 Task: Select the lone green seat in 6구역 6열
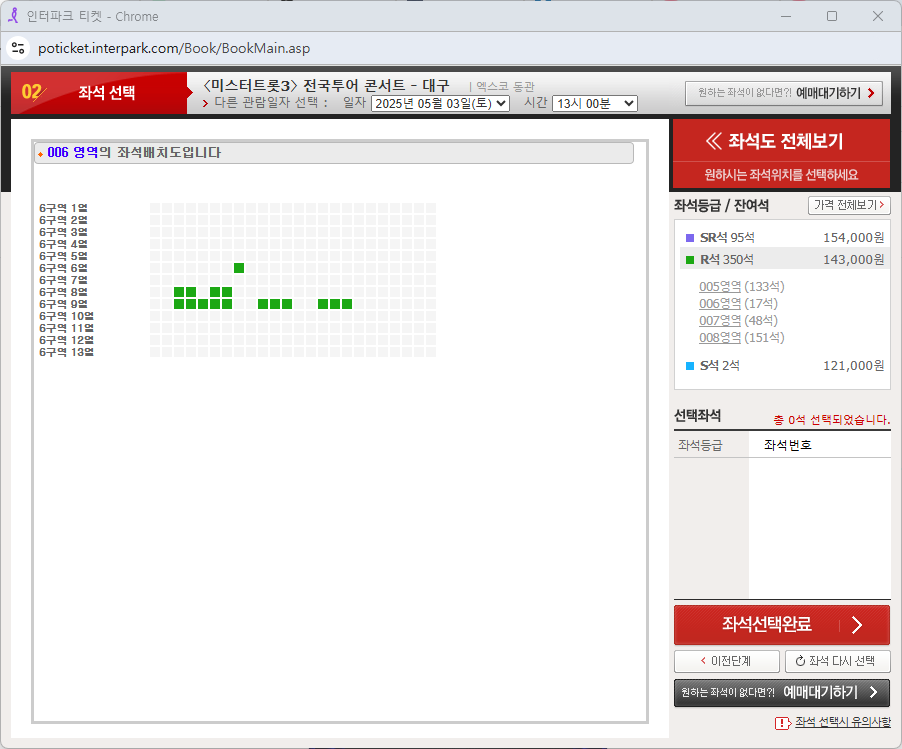coord(239,268)
